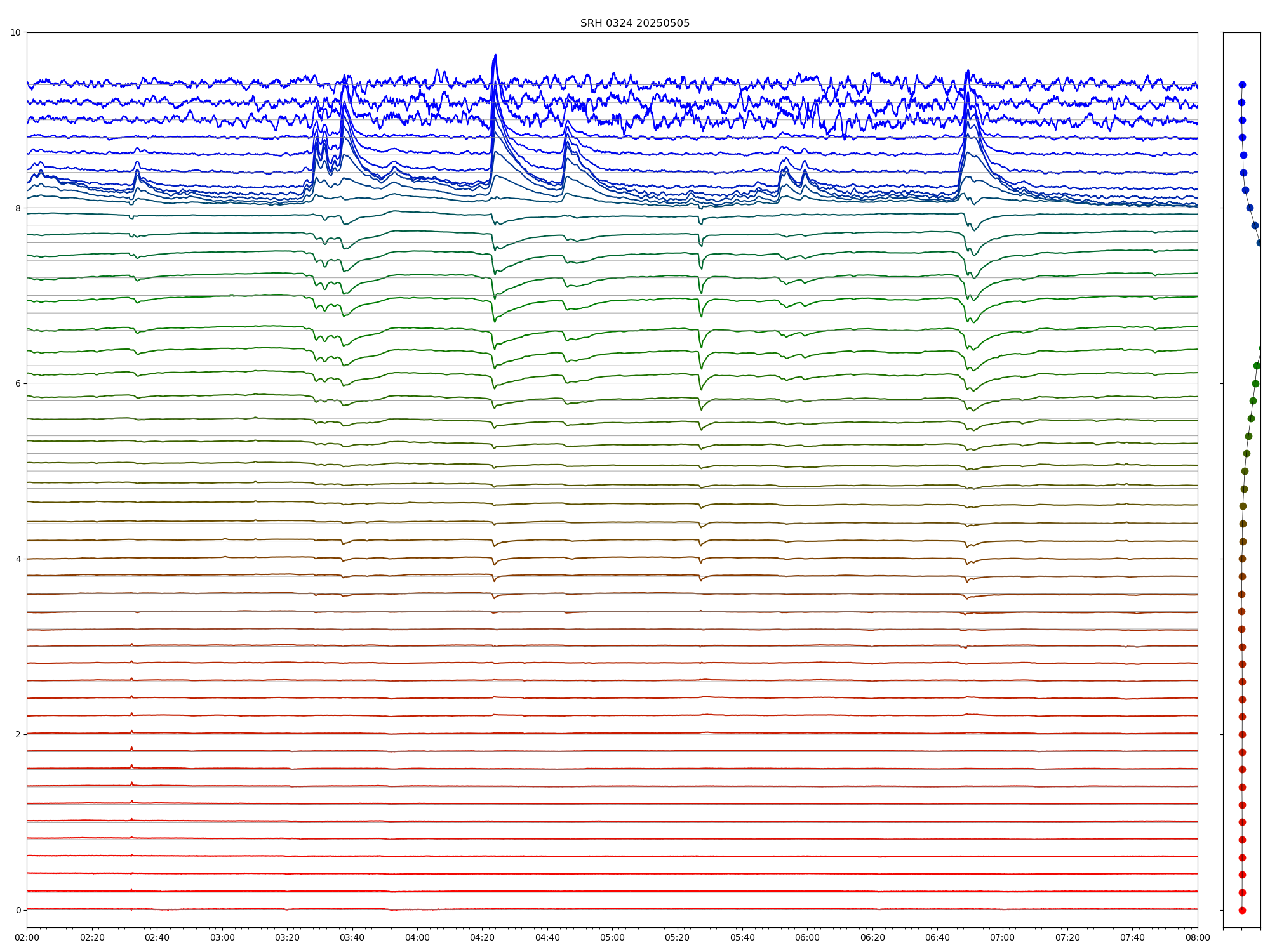Click the y-axis label 6
The image size is (1270, 952).
pos(18,383)
